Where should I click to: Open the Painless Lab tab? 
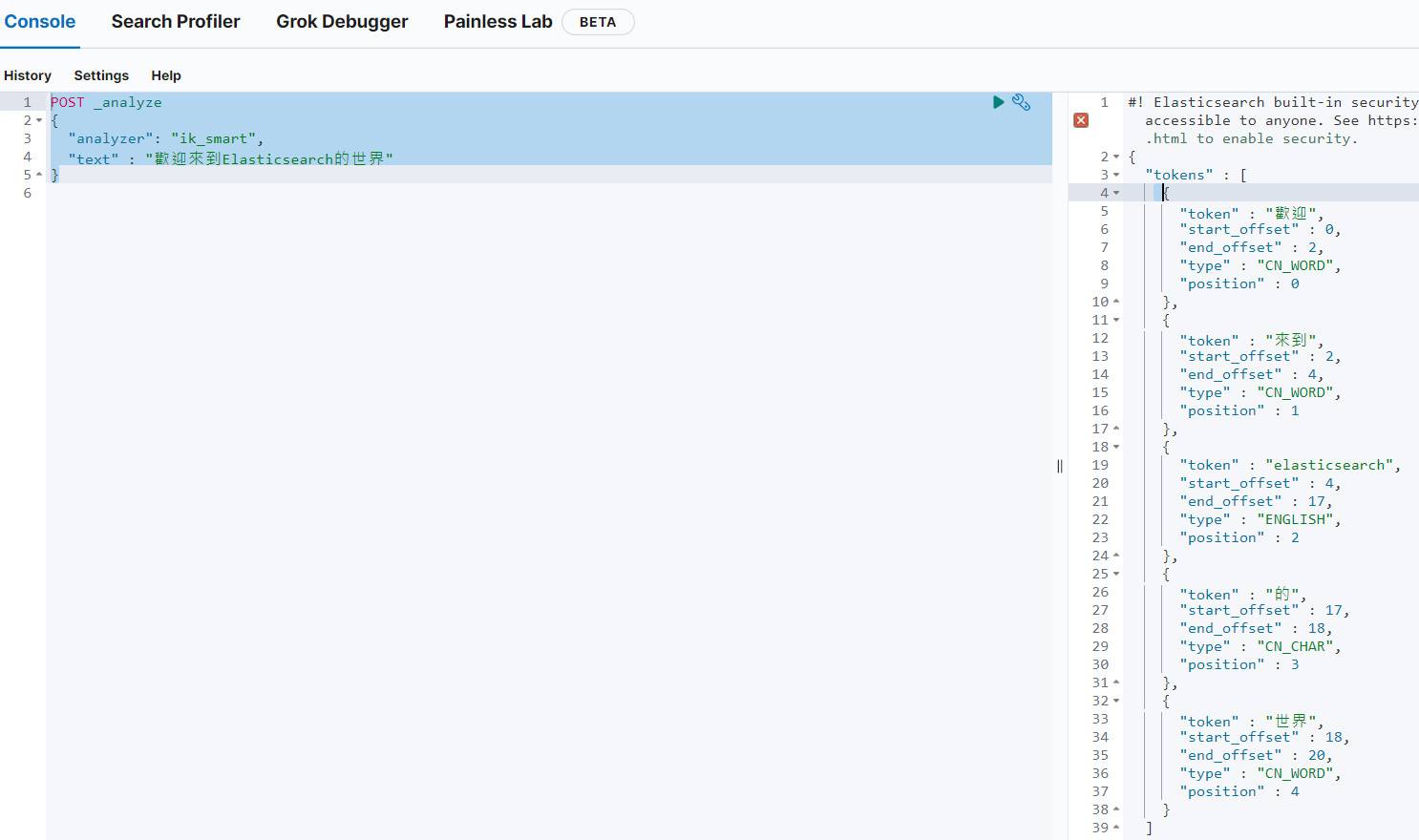pyautogui.click(x=498, y=21)
